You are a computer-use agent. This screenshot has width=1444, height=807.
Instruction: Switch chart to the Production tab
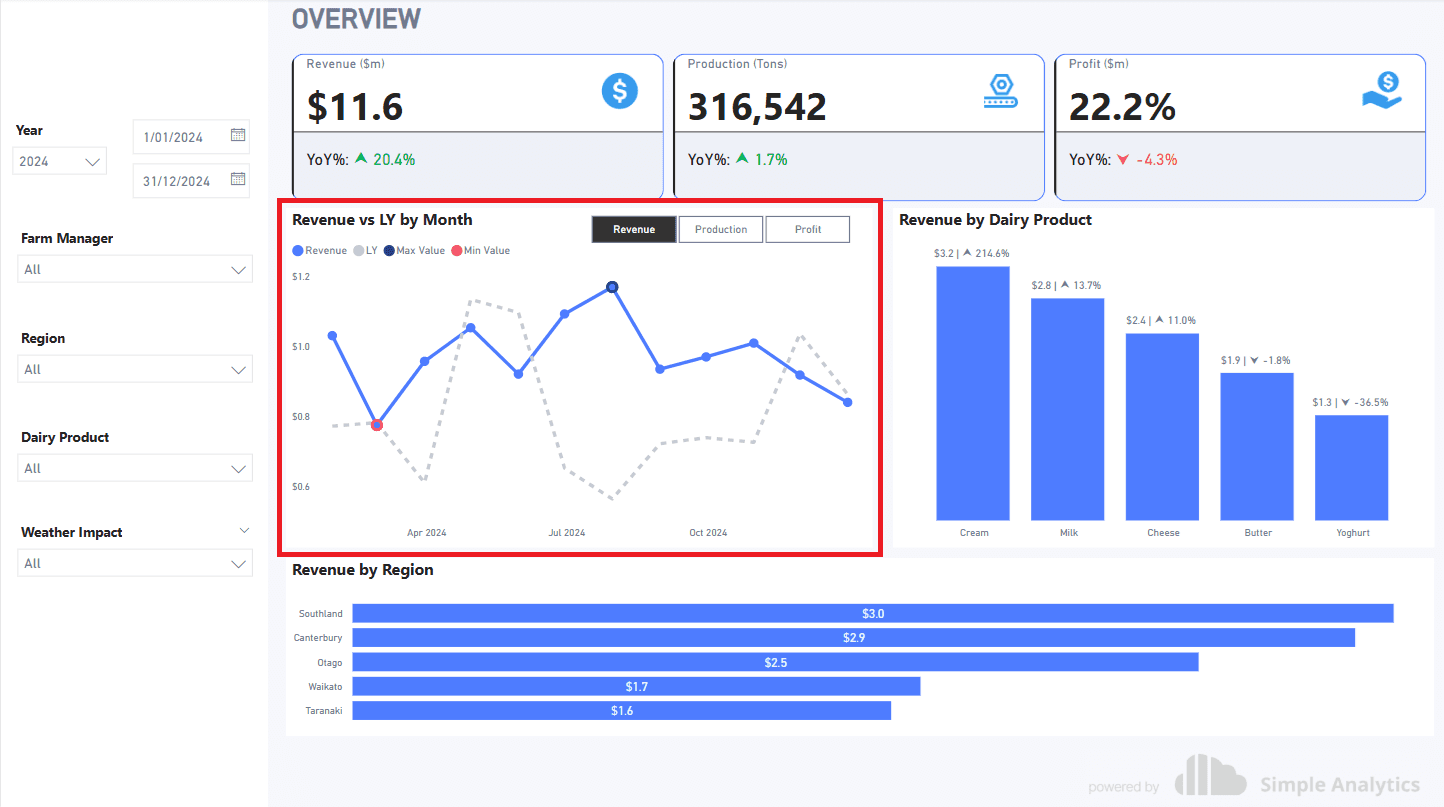pos(721,229)
